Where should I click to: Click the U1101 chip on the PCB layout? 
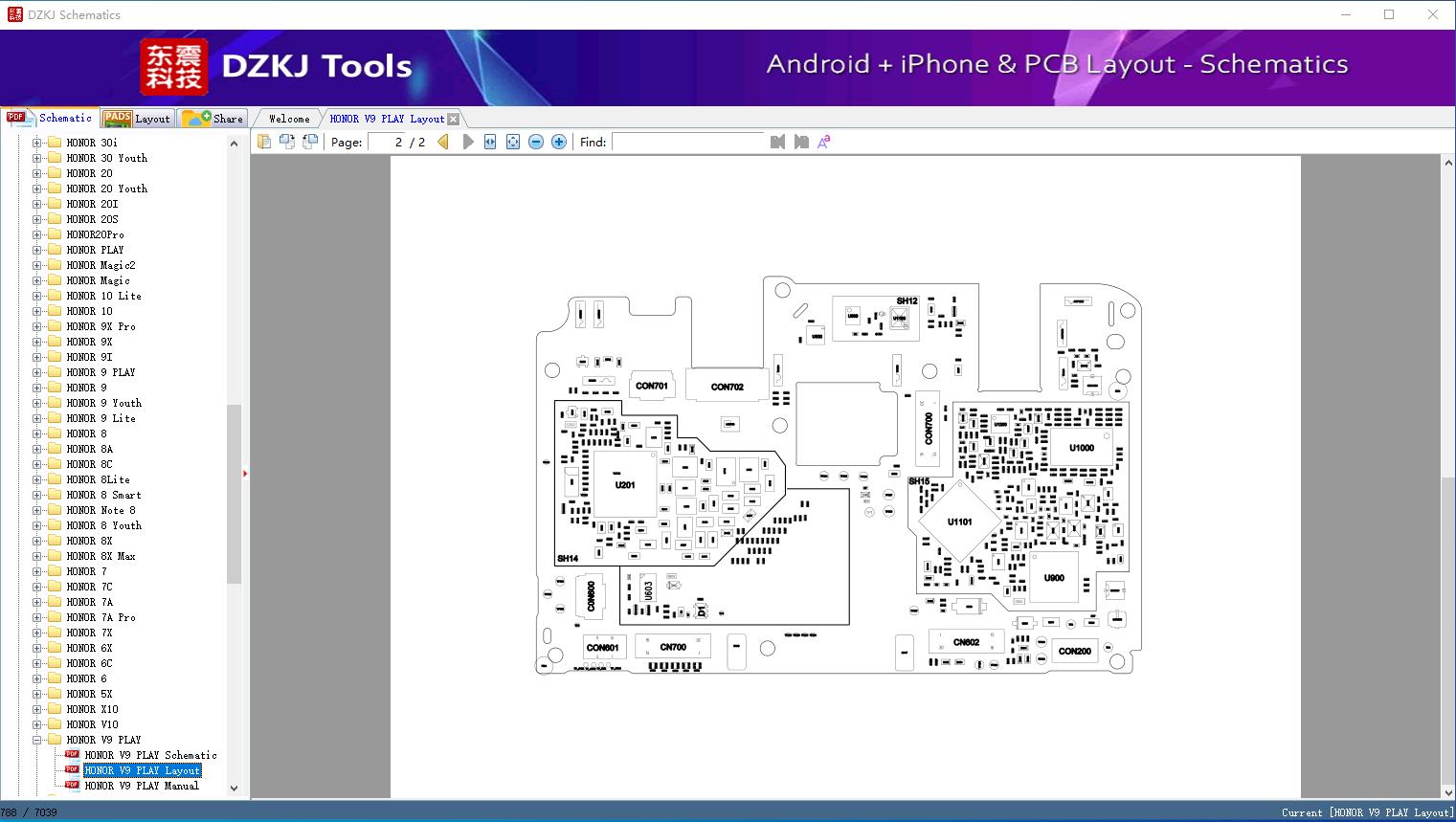pos(960,522)
